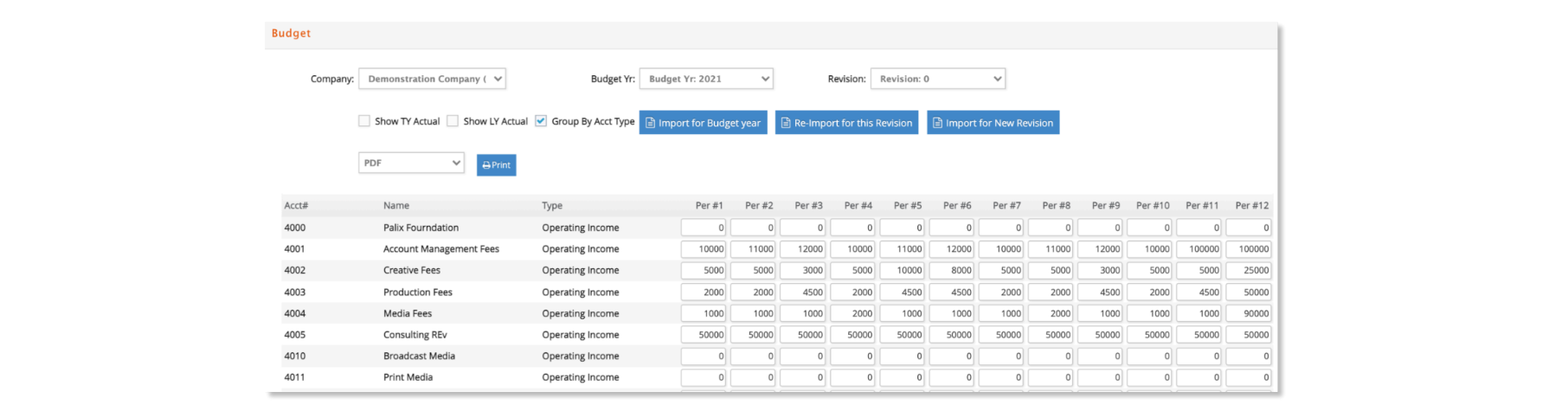Image resolution: width=1568 pixels, height=405 pixels.
Task: Select Consulting REv account name
Action: pyautogui.click(x=415, y=335)
